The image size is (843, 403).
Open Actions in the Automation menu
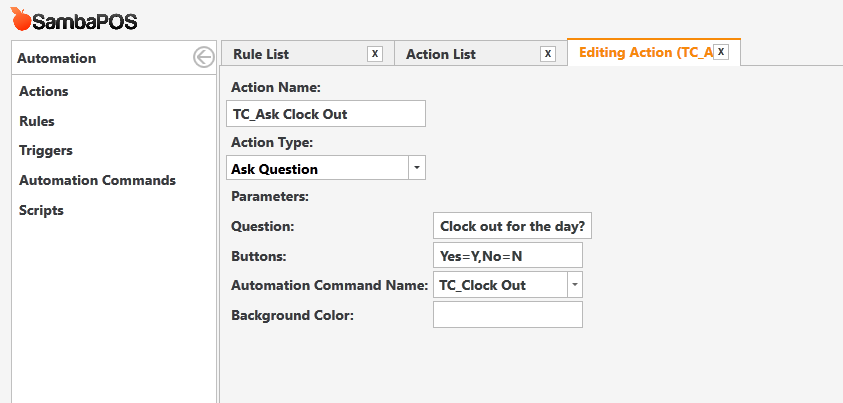pos(44,91)
